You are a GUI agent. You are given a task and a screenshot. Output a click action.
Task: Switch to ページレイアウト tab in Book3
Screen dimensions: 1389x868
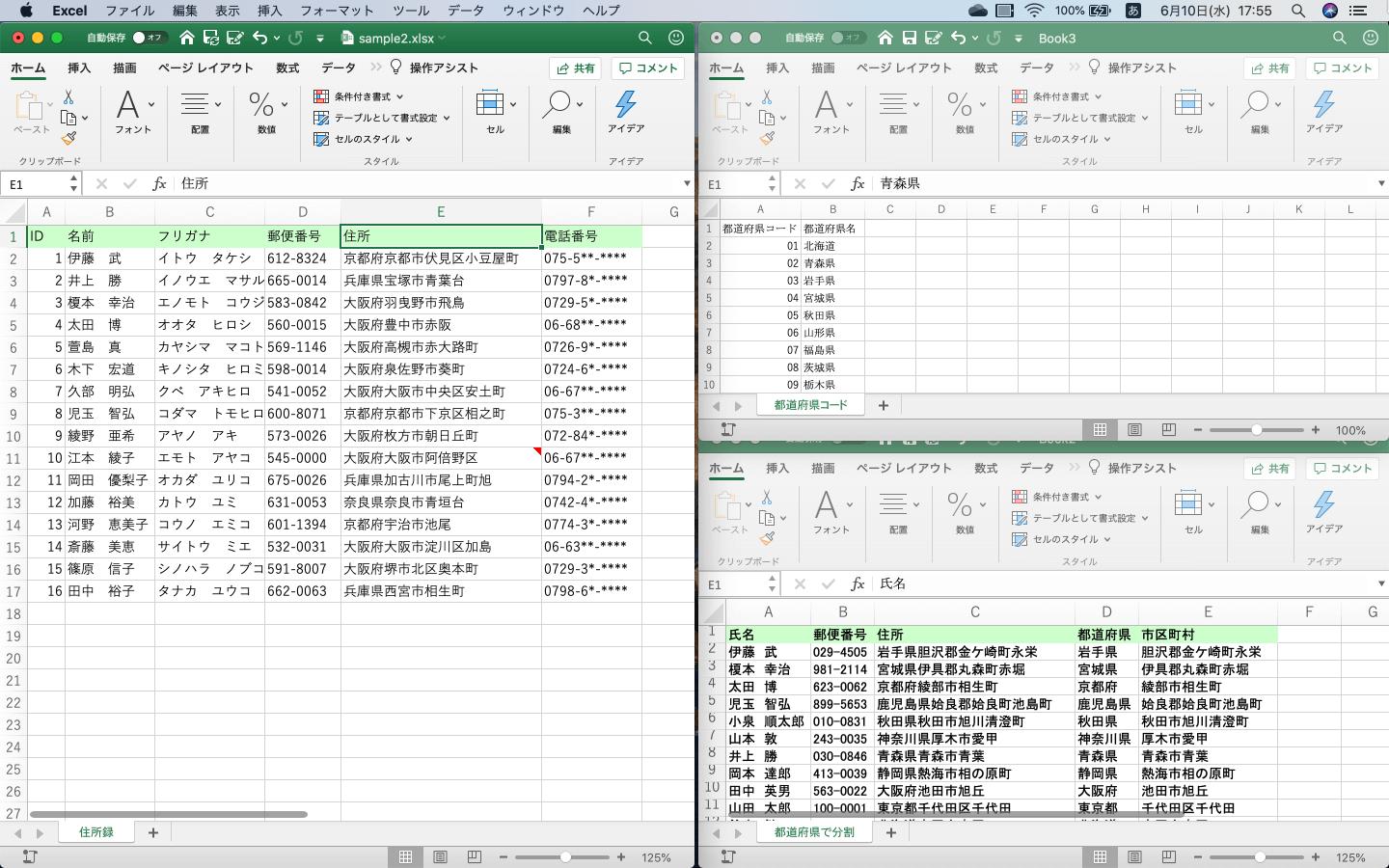[x=904, y=68]
